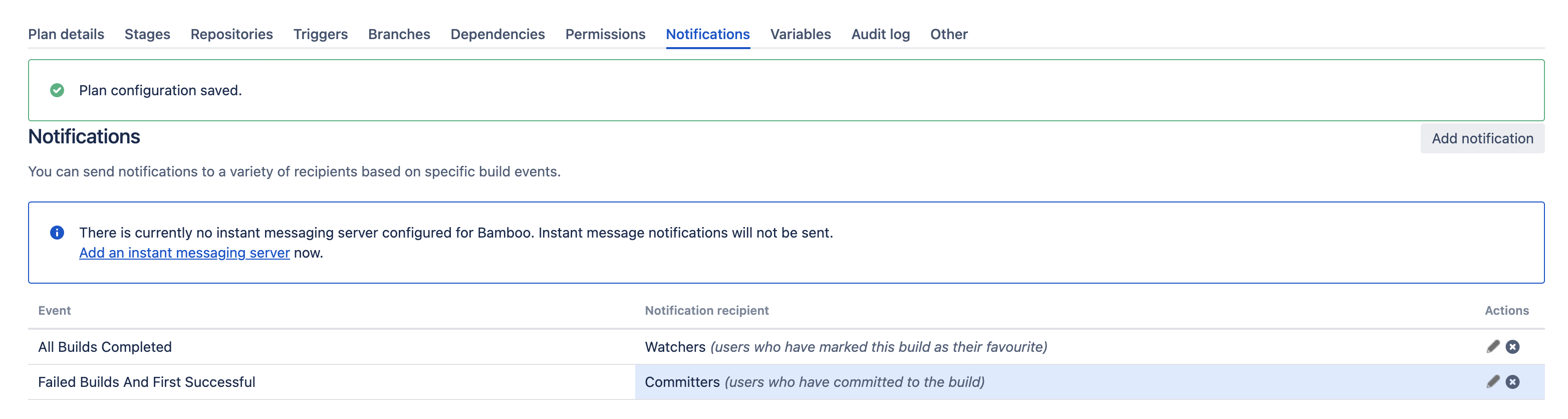Click the Notification recipient column header
Image resolution: width=1568 pixels, height=419 pixels.
pos(707,311)
